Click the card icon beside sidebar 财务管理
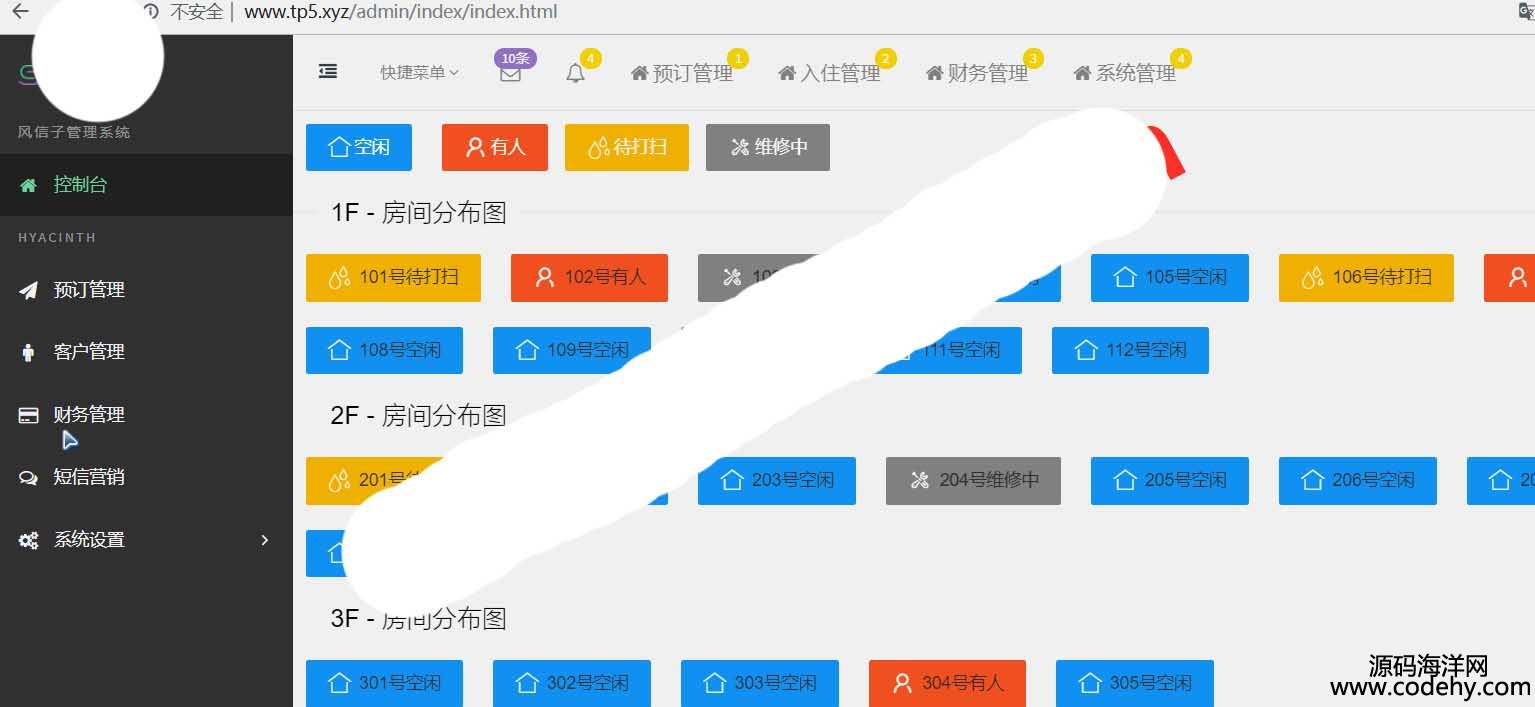1535x707 pixels. click(x=28, y=415)
